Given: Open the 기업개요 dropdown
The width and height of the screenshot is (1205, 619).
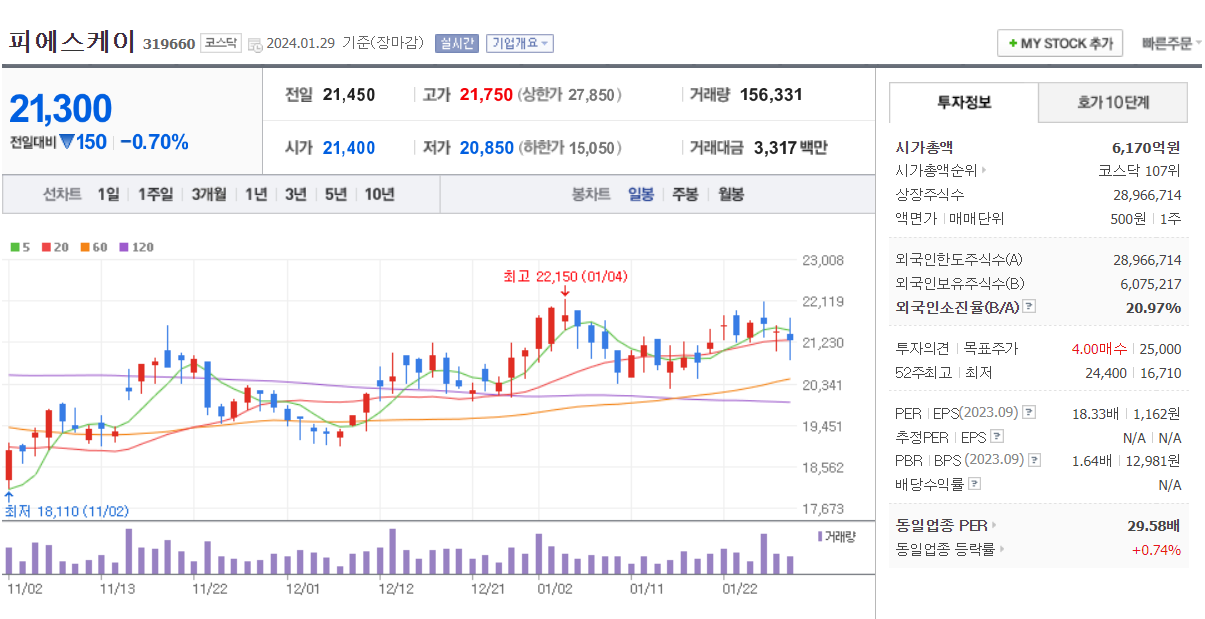Looking at the screenshot, I should click(x=519, y=43).
